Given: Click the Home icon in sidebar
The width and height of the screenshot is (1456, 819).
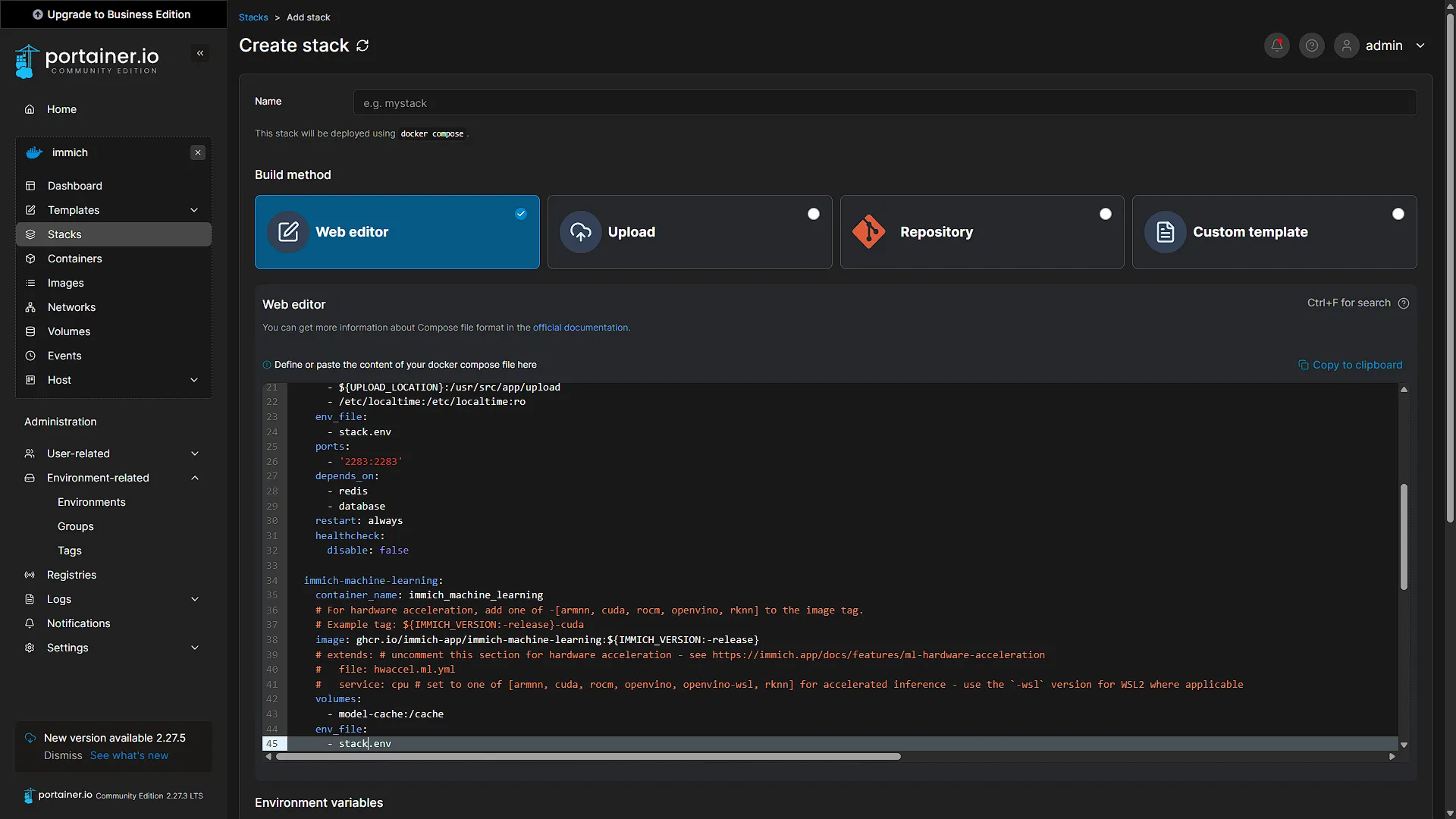Looking at the screenshot, I should point(30,109).
